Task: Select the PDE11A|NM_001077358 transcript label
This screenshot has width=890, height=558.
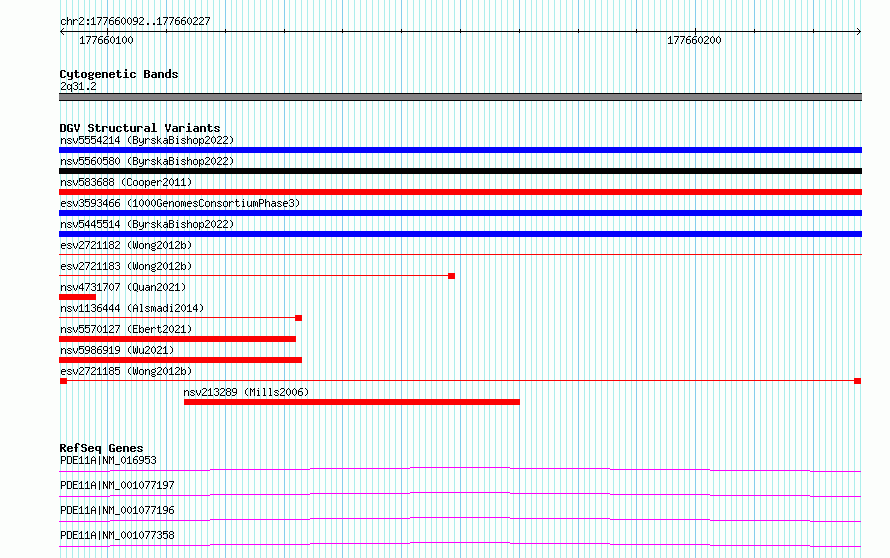Action: [x=117, y=535]
